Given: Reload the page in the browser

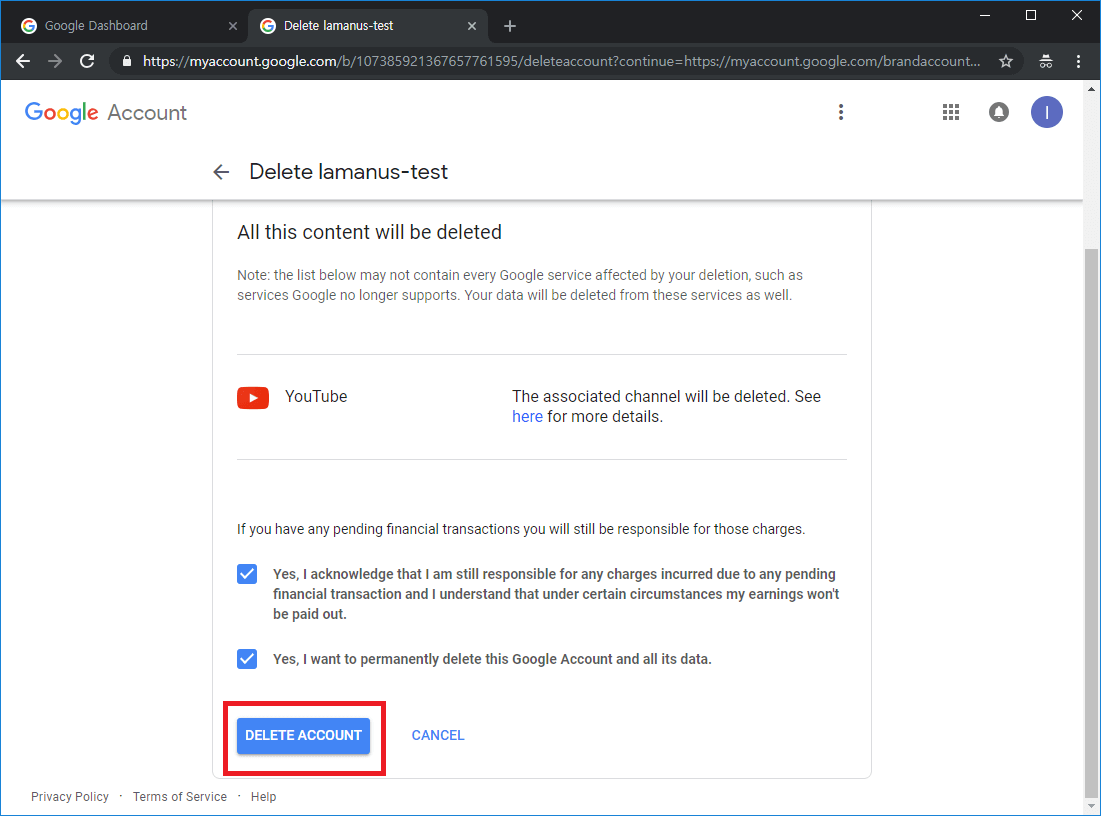Looking at the screenshot, I should click(x=87, y=61).
